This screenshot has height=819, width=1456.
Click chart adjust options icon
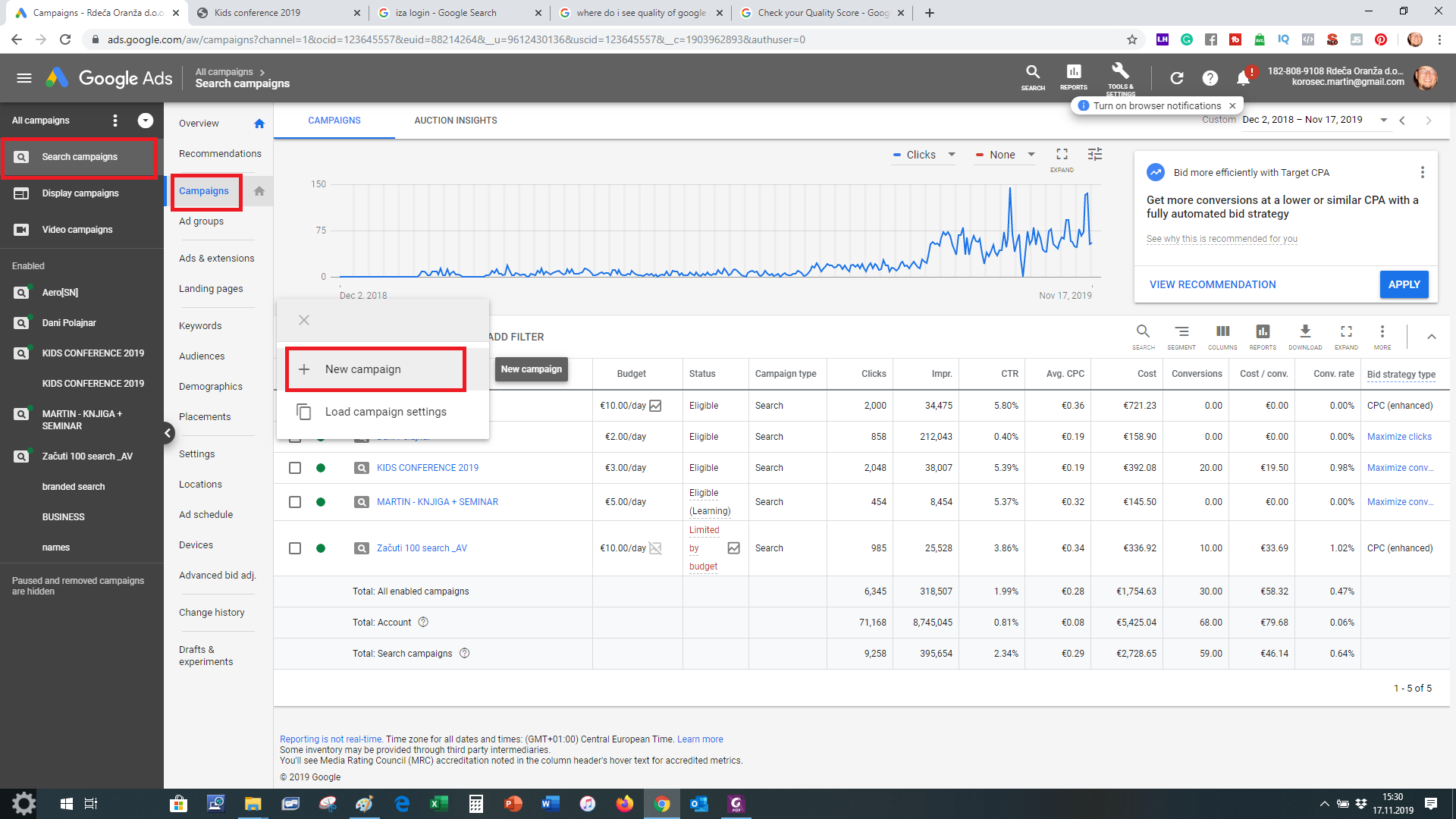(1094, 155)
